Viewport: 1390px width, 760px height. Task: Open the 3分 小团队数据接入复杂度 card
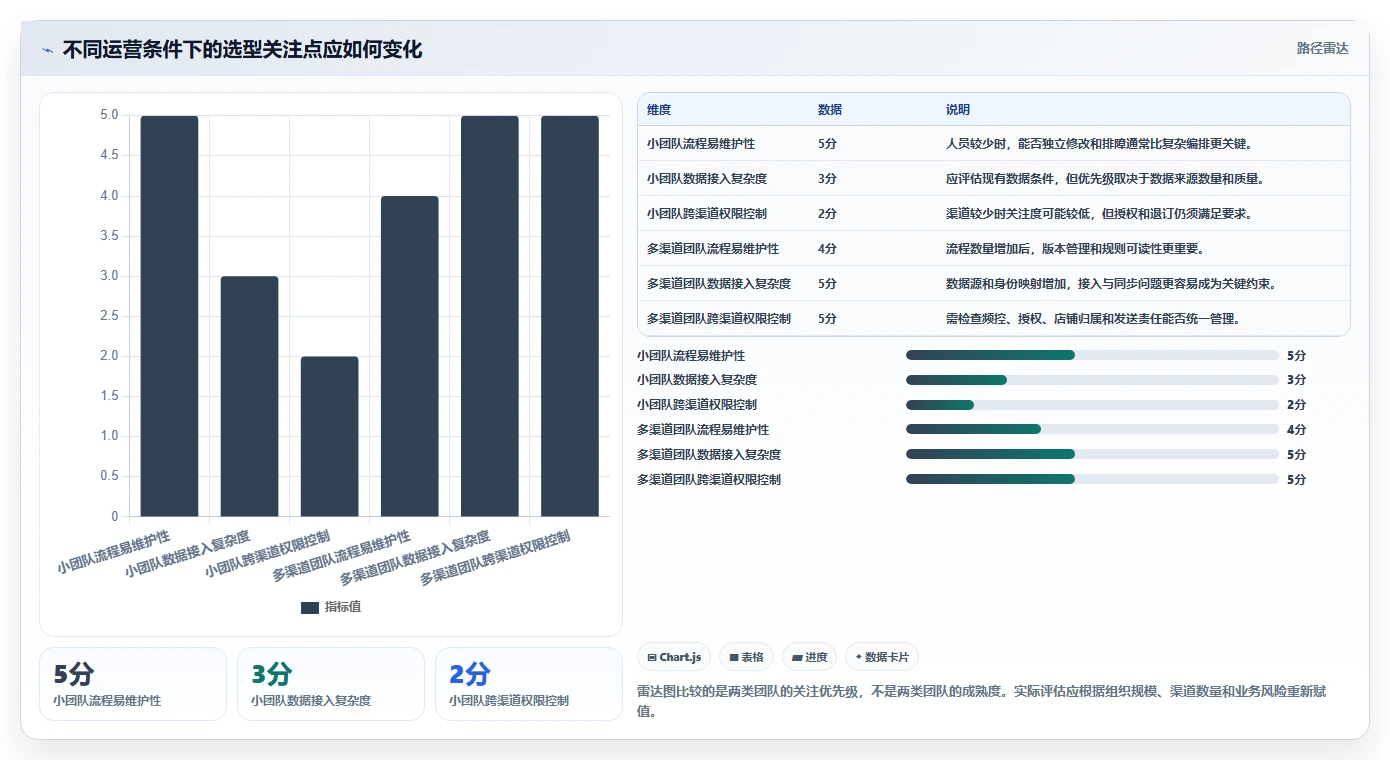331,684
